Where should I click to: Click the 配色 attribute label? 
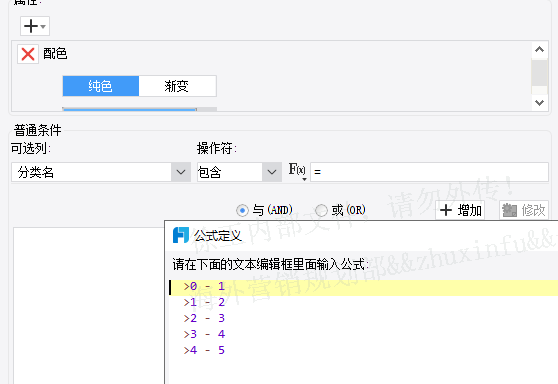[55, 54]
